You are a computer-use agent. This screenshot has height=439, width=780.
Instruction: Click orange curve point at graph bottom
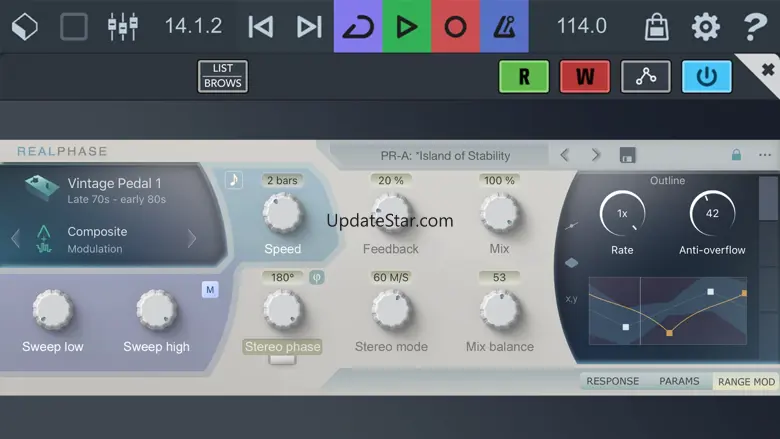coord(669,333)
